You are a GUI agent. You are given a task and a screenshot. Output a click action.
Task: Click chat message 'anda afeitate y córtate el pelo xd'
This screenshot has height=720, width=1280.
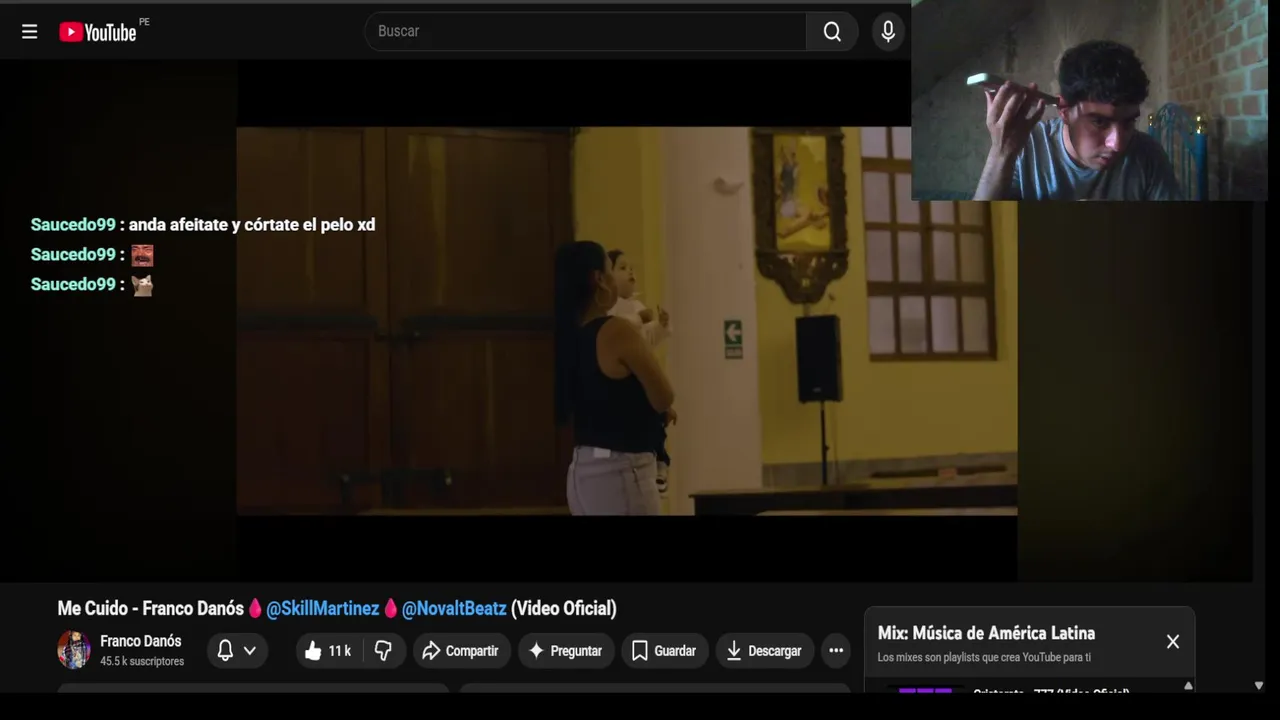[x=252, y=225]
